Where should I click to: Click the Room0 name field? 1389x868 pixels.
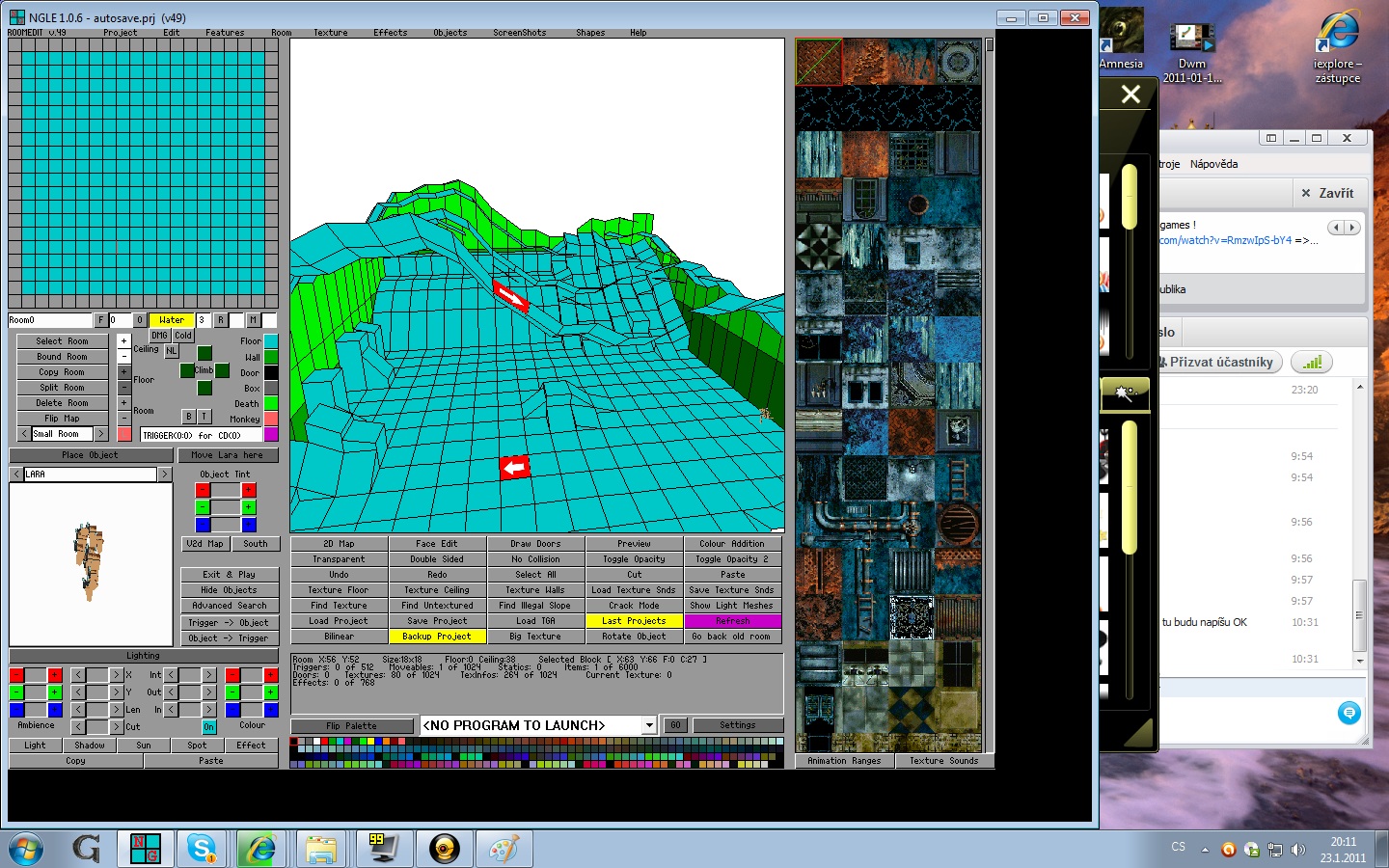click(50, 320)
